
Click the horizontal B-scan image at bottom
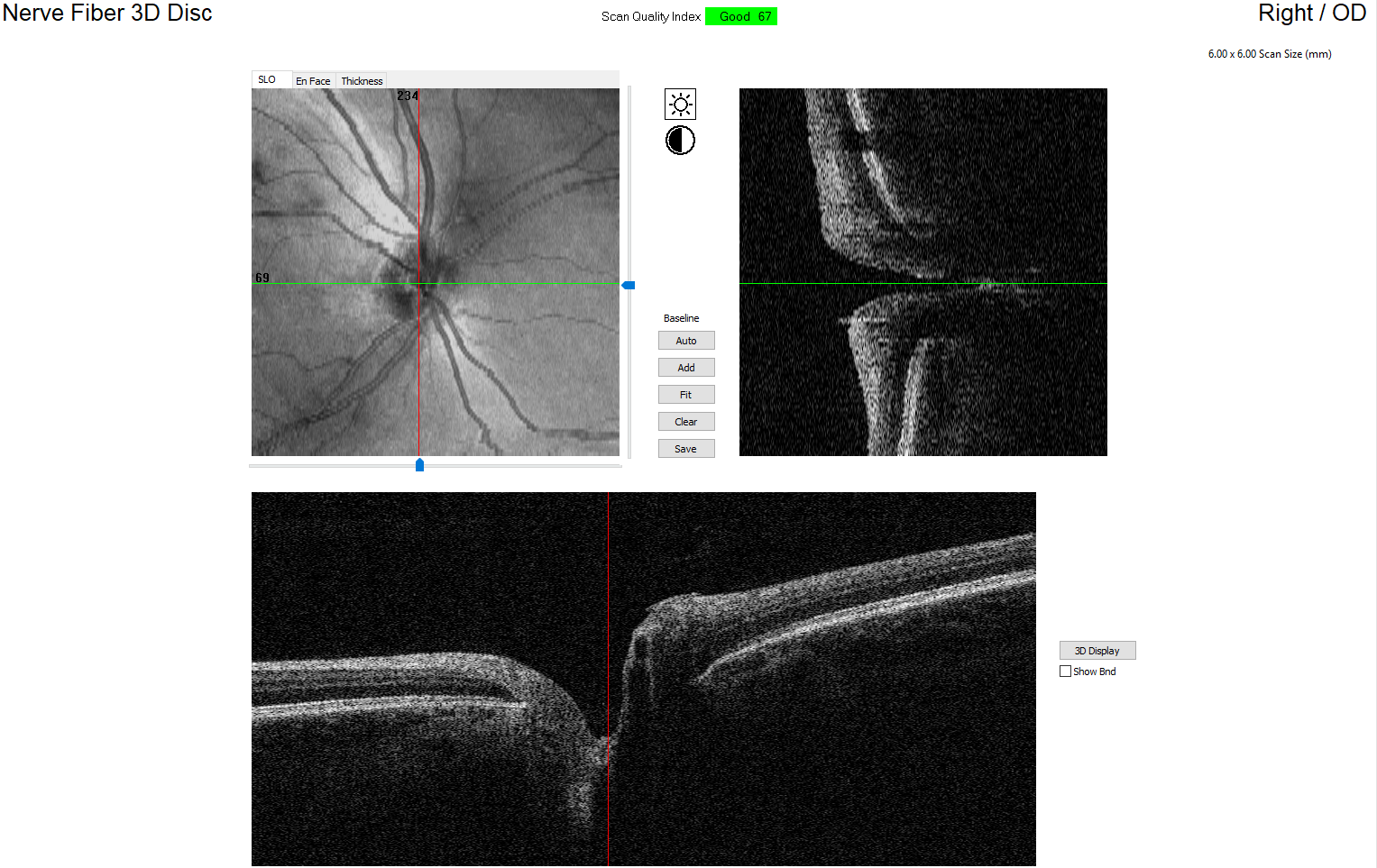(x=644, y=679)
